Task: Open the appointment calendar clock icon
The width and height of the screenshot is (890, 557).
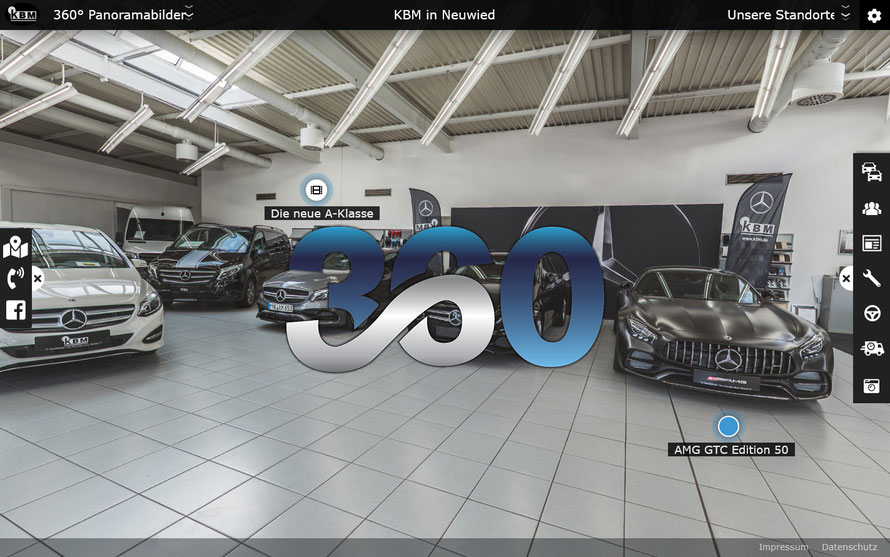Action: 871,386
